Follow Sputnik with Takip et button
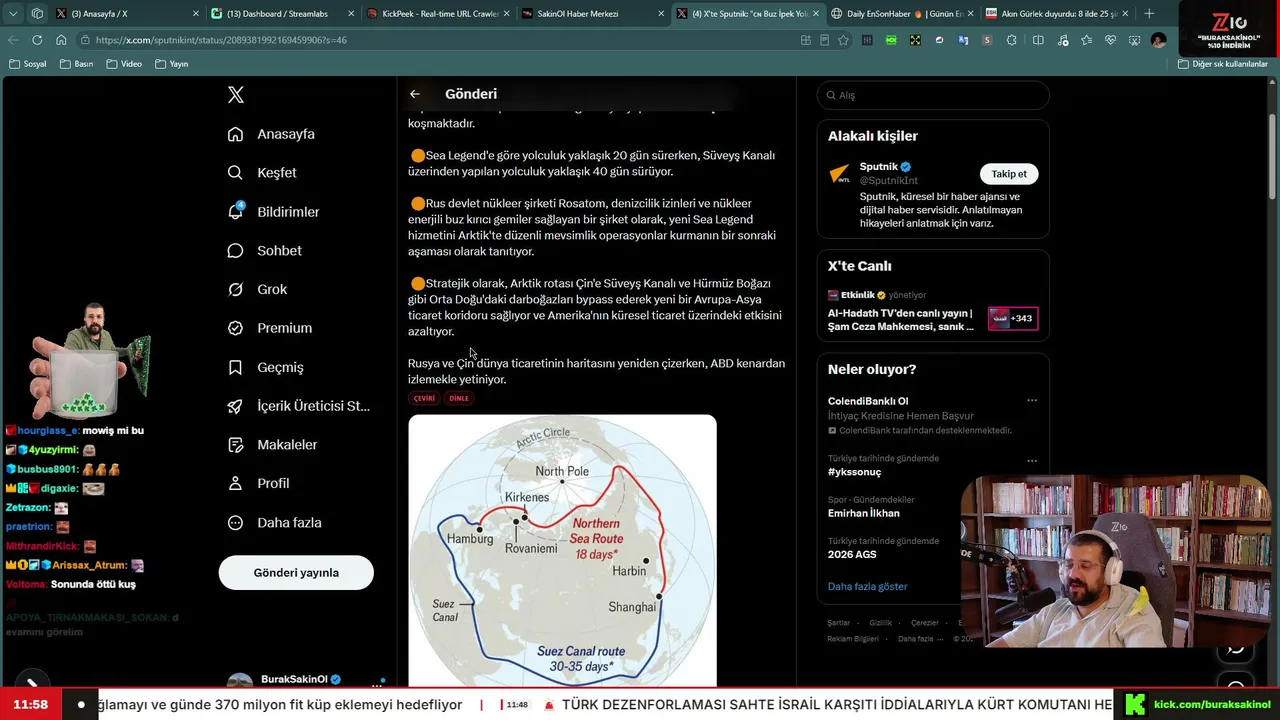This screenshot has height=720, width=1280. click(x=1009, y=174)
